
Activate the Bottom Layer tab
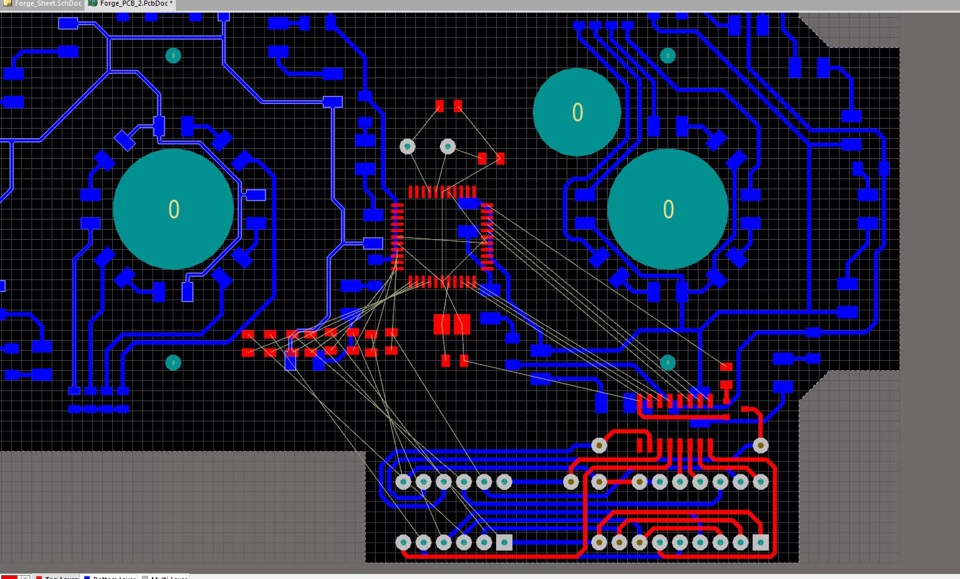click(109, 577)
